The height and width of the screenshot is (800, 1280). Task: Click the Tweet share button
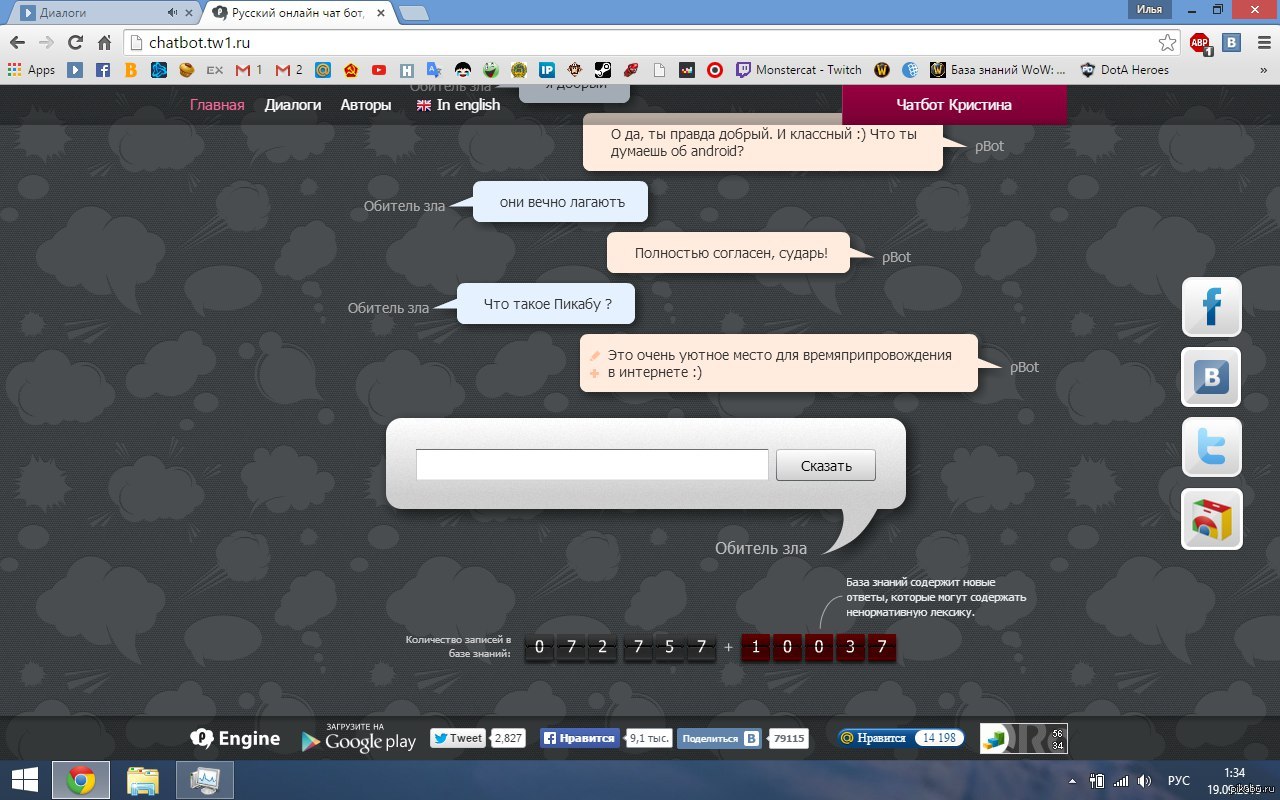(x=458, y=738)
